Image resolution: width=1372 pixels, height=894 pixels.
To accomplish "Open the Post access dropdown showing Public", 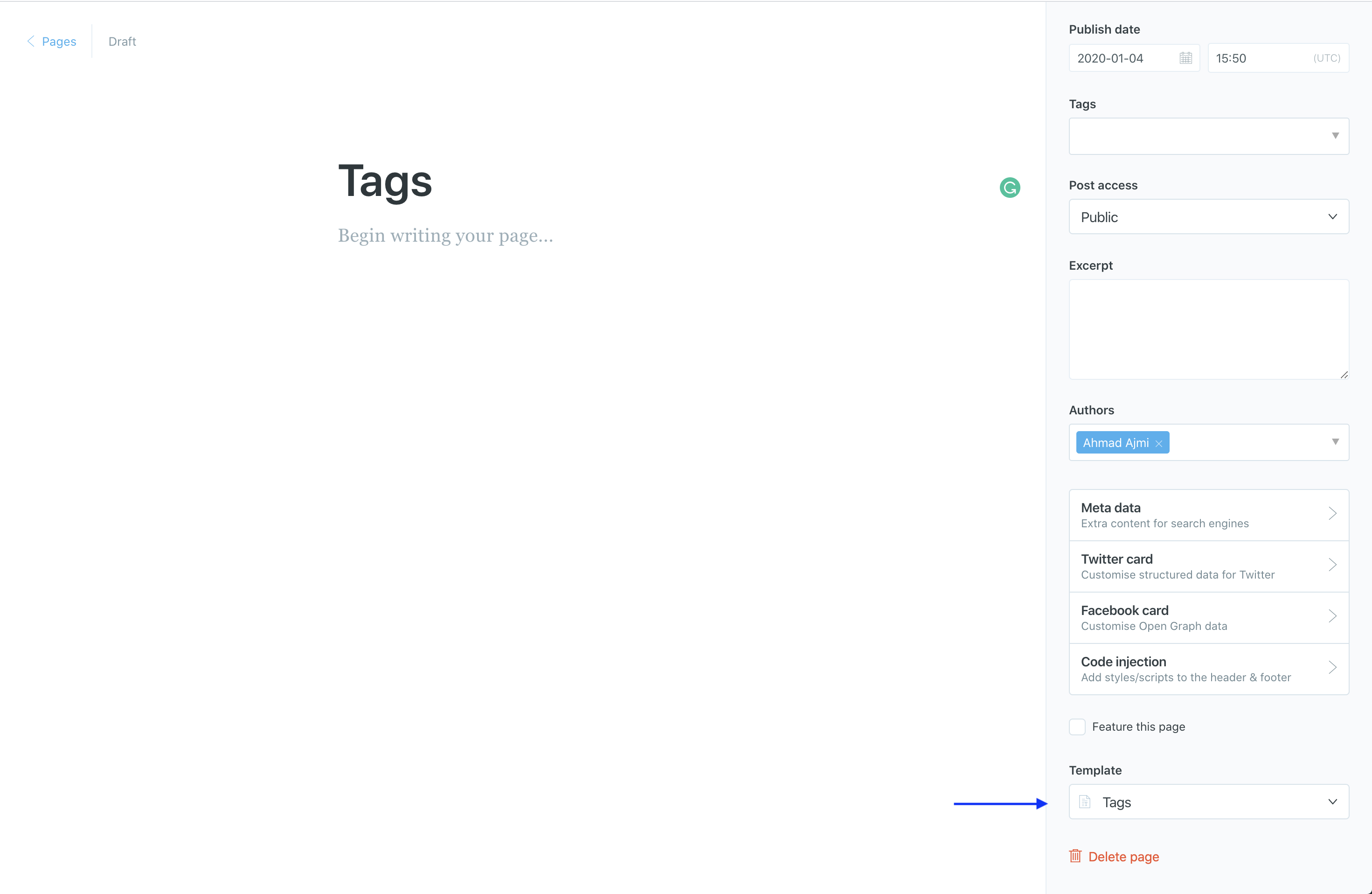I will [1208, 217].
